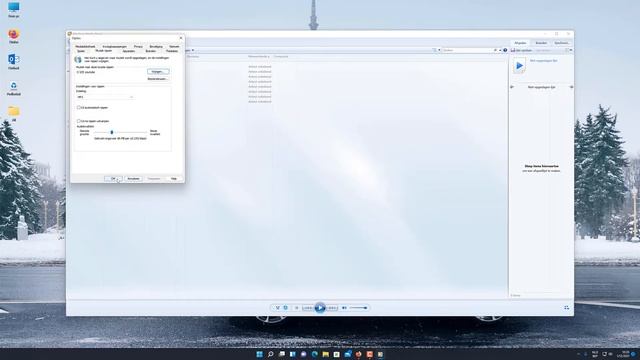This screenshot has height=360, width=640.
Task: Click the Next track button
Action: 332,308
